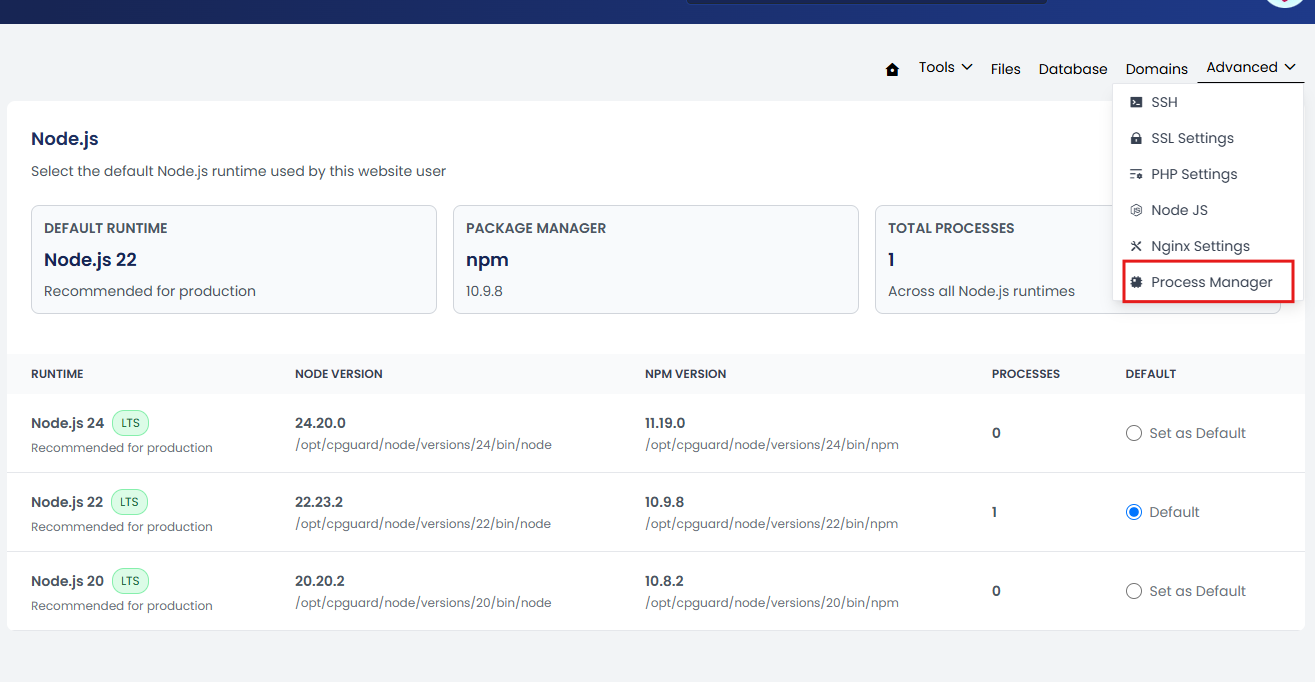Click the node path /opt/cpguard/node/versions/24/bin/node
This screenshot has width=1315, height=682.
[423, 445]
